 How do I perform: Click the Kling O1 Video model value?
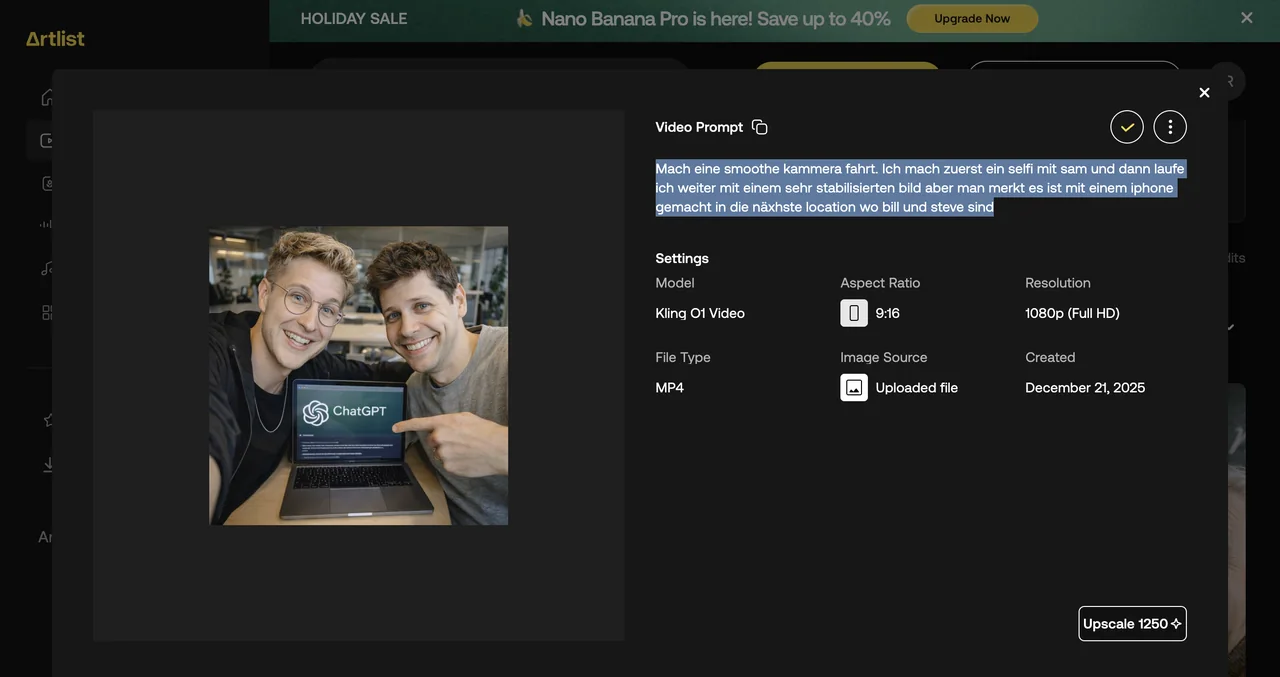(700, 313)
